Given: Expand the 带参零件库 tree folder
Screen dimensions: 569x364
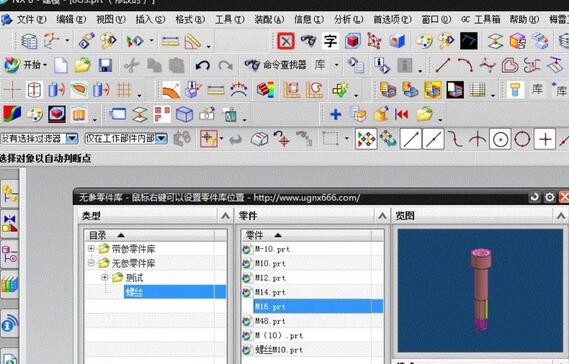Looking at the screenshot, I should [91, 249].
